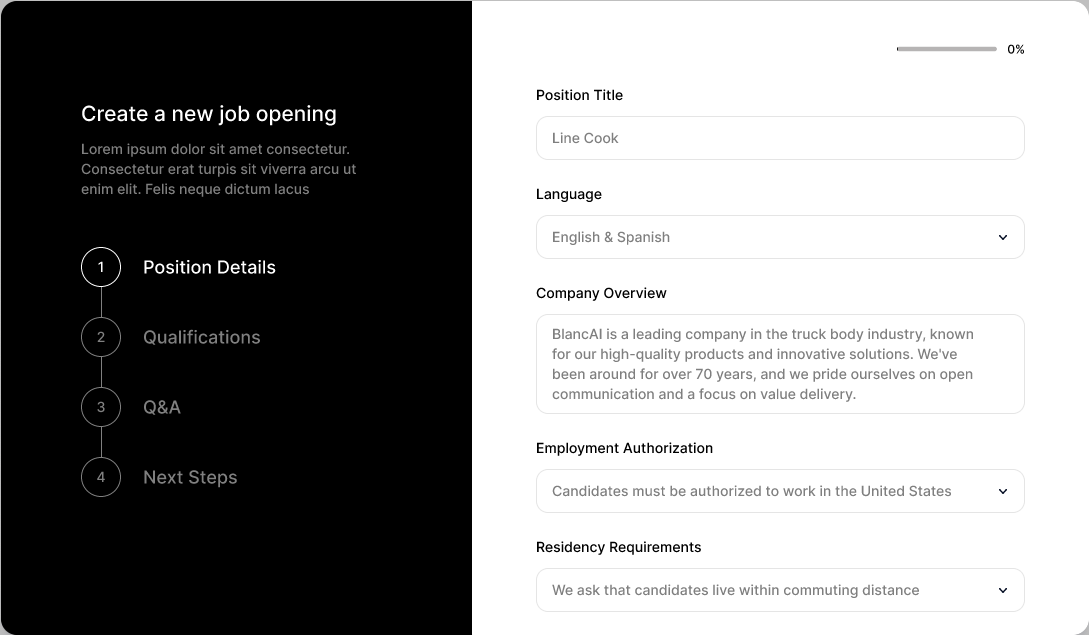Click the 0% progress label
The height and width of the screenshot is (635, 1089).
pos(1016,49)
